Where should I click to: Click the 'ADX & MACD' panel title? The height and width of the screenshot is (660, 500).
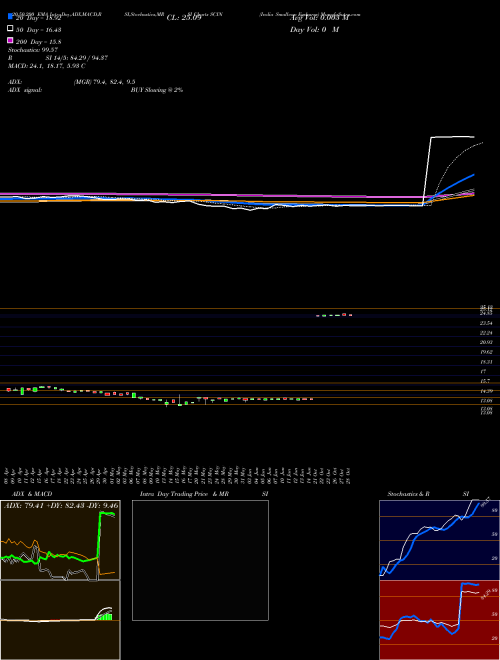coord(32,494)
